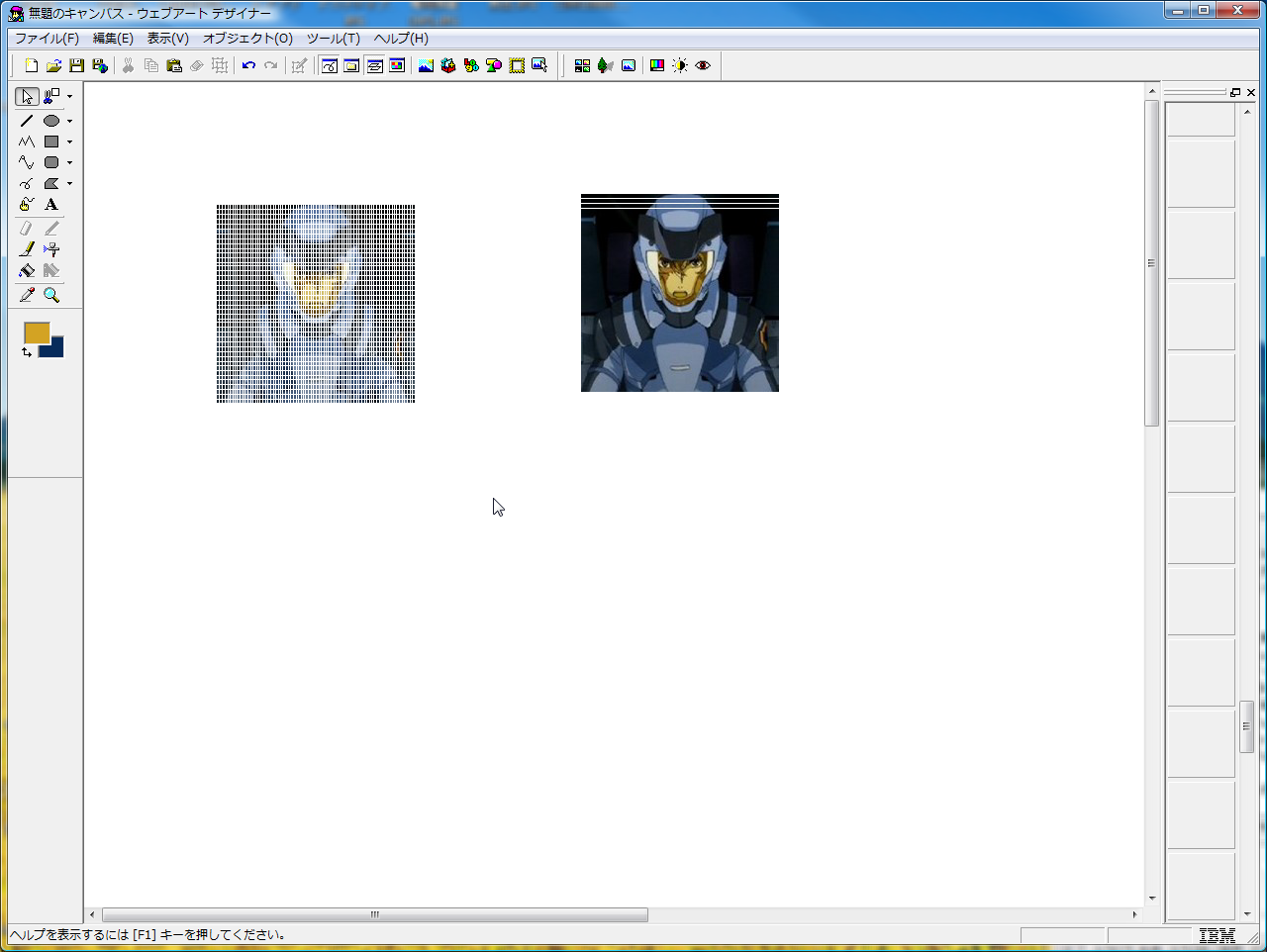
Task: Pick the square-cornered rectangle shape tool
Action: pos(51,142)
